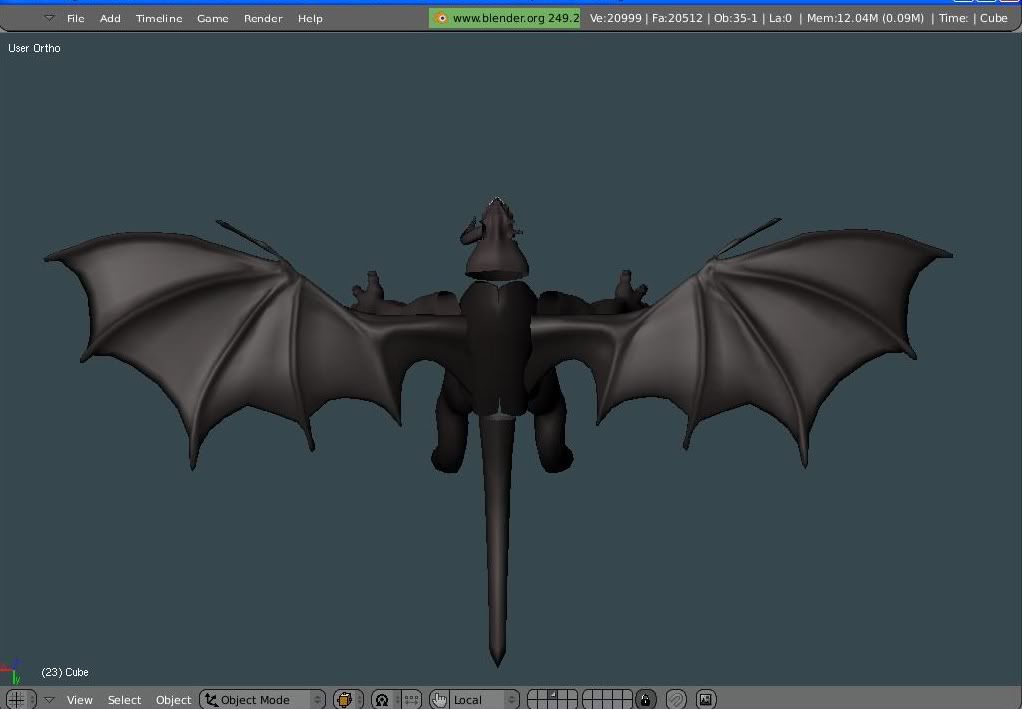This screenshot has width=1022, height=709.
Task: Open the Object menu in 3D header
Action: click(x=173, y=699)
